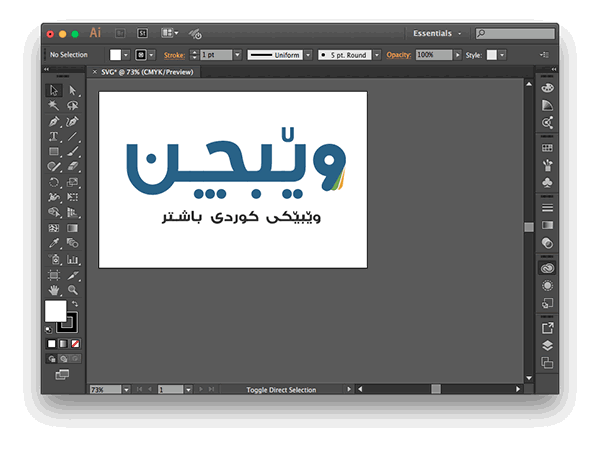Screen dimensions: 600x450
Task: Open the Swatches panel grid icon
Action: coord(547,148)
